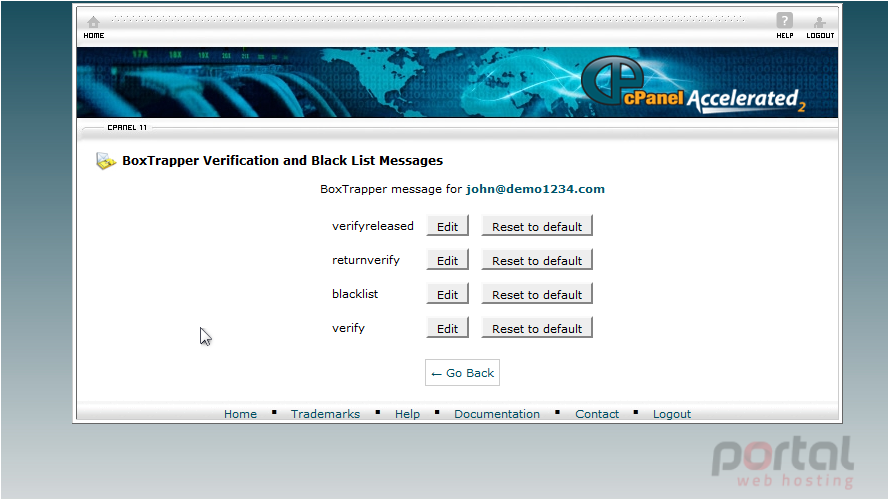Image resolution: width=889 pixels, height=500 pixels.
Task: Edit the returnverify message
Action: [447, 260]
